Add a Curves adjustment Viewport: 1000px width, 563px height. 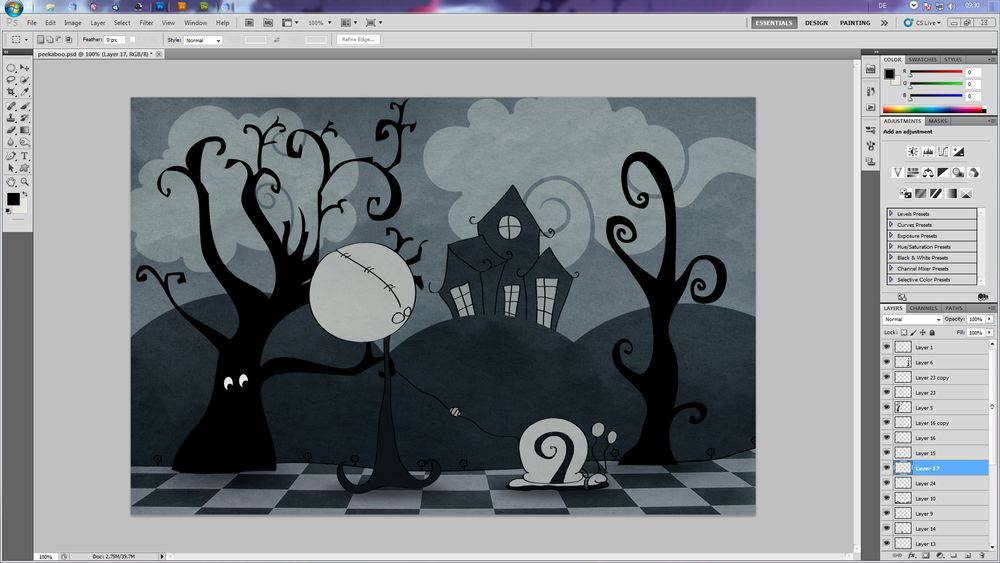tap(943, 152)
